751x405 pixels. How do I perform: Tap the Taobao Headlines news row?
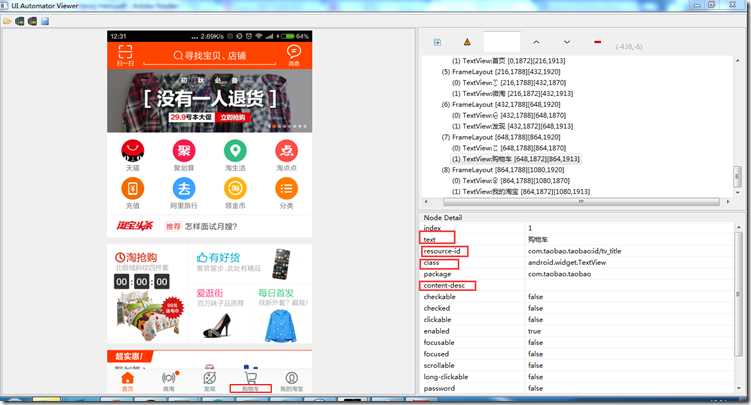tap(209, 226)
